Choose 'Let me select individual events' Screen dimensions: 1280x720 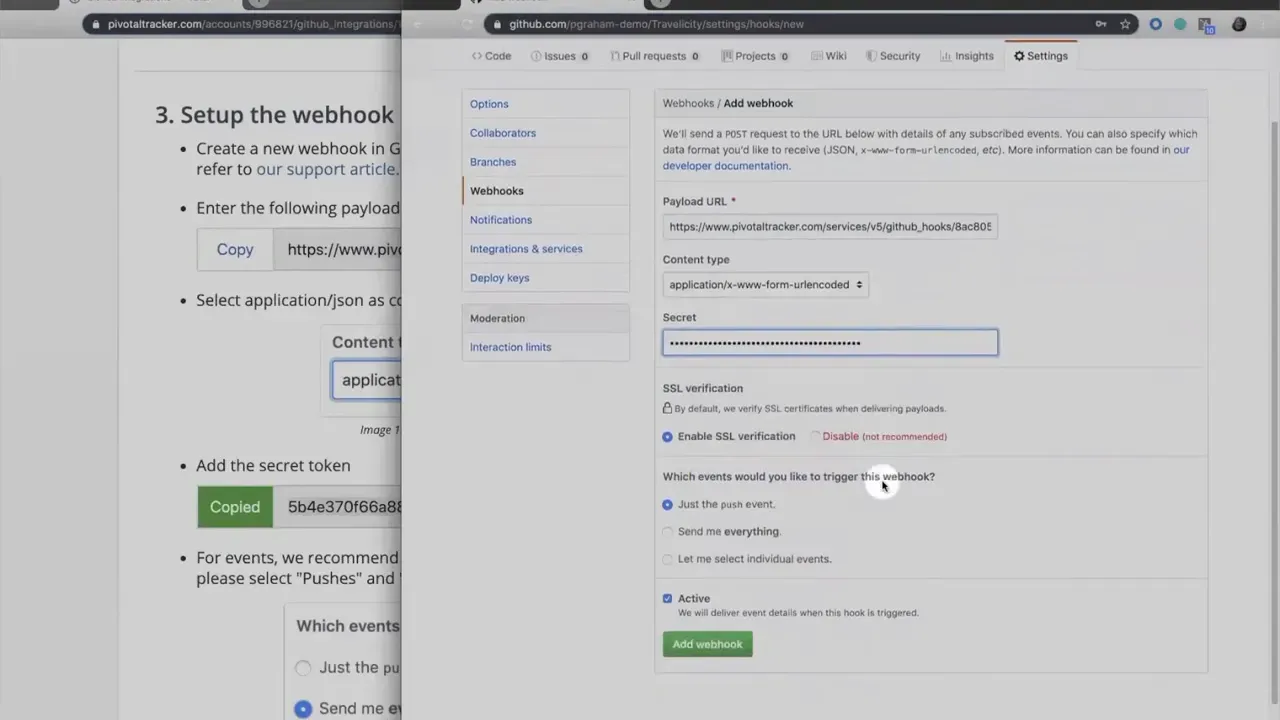667,559
